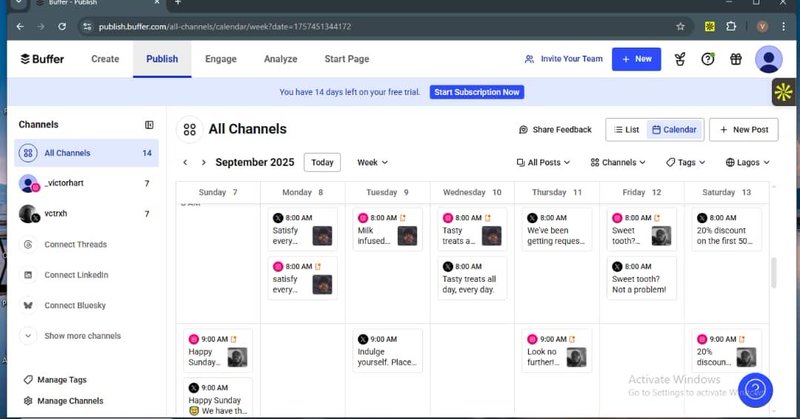Open Wednesday 'Tasty treats all day' X post
Image resolution: width=800 pixels, height=419 pixels.
[x=472, y=278]
